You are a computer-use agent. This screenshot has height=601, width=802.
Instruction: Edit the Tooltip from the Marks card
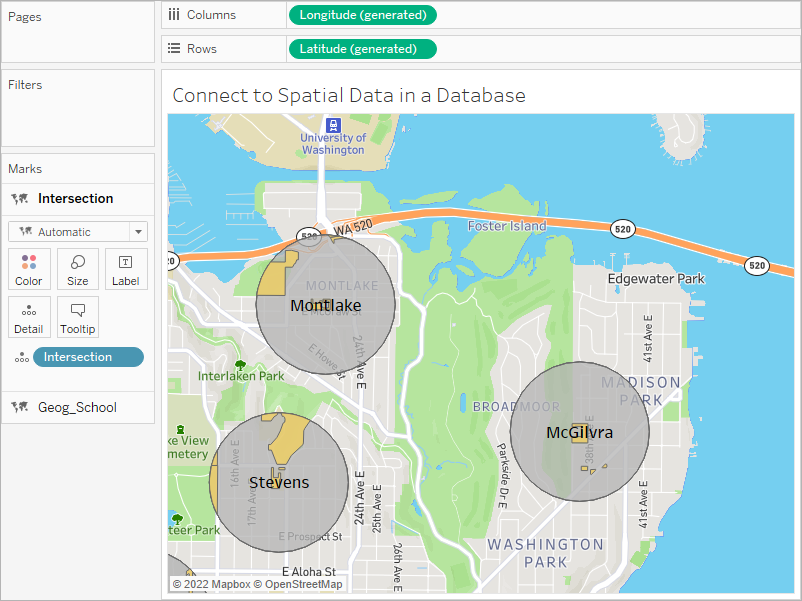coord(77,317)
